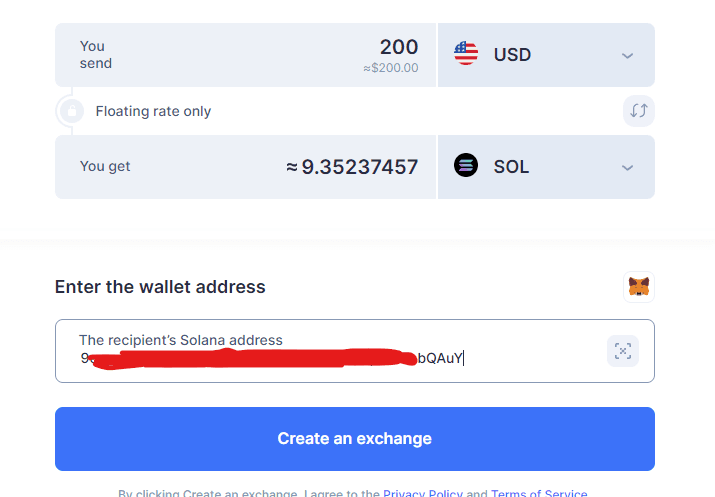
Task: Select the USD currency label
Action: 512,55
